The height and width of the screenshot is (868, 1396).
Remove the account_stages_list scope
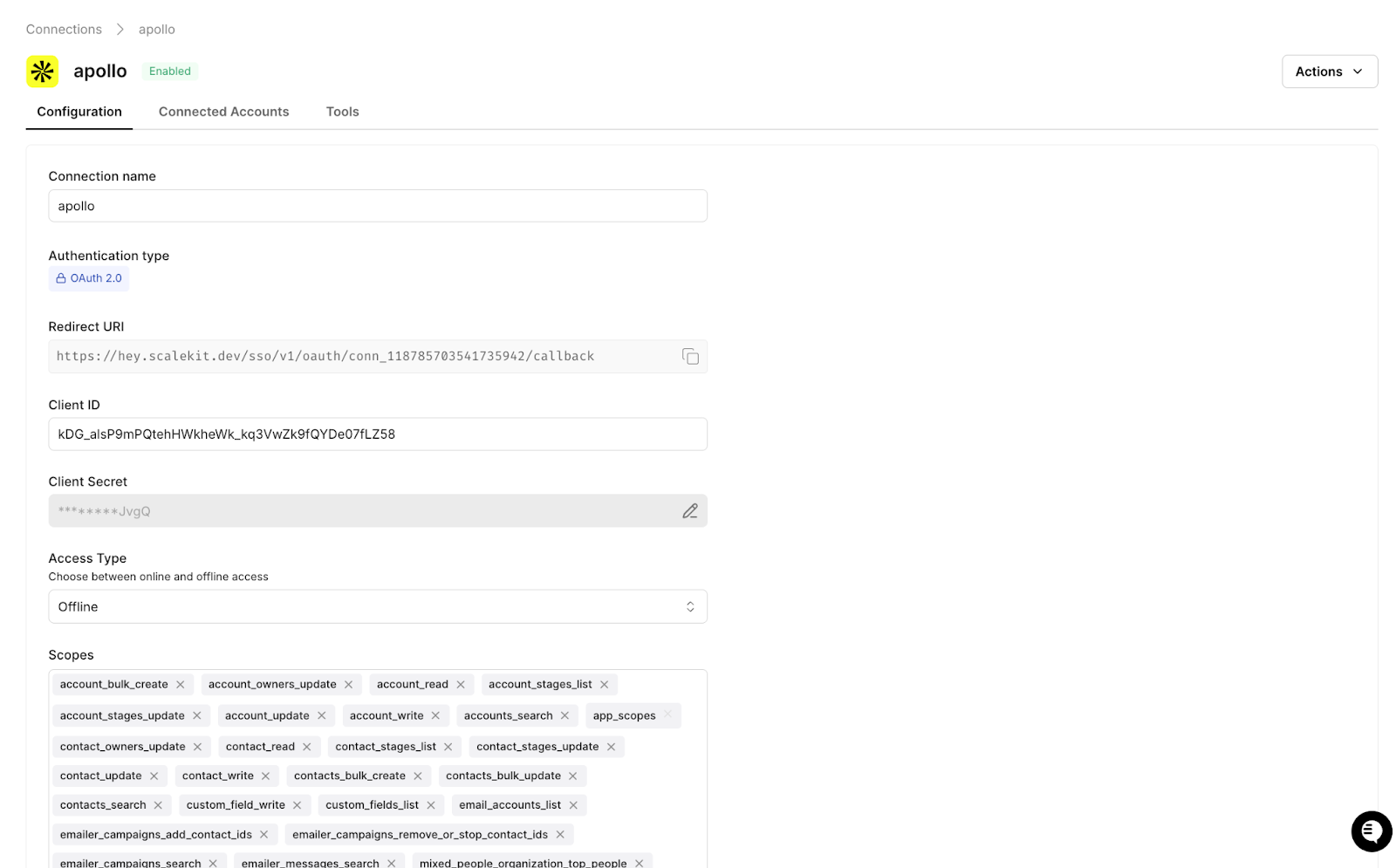click(x=605, y=685)
